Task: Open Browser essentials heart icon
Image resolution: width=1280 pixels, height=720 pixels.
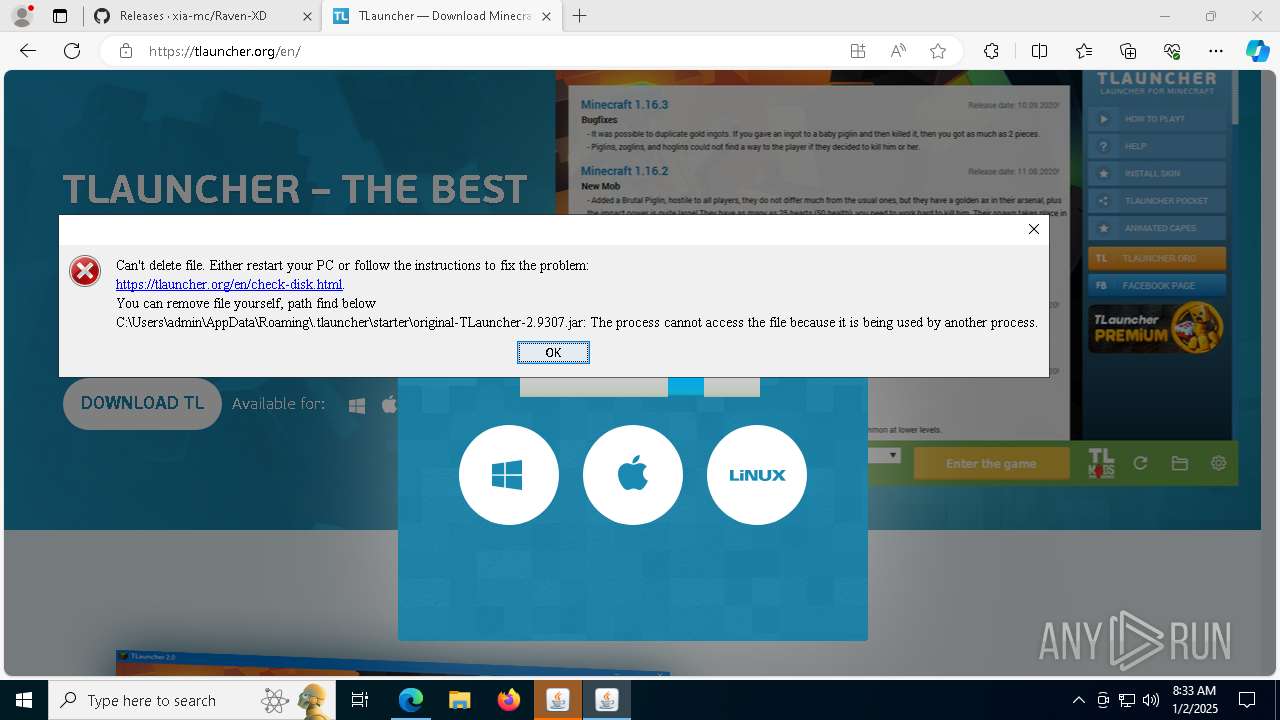Action: [x=1172, y=51]
